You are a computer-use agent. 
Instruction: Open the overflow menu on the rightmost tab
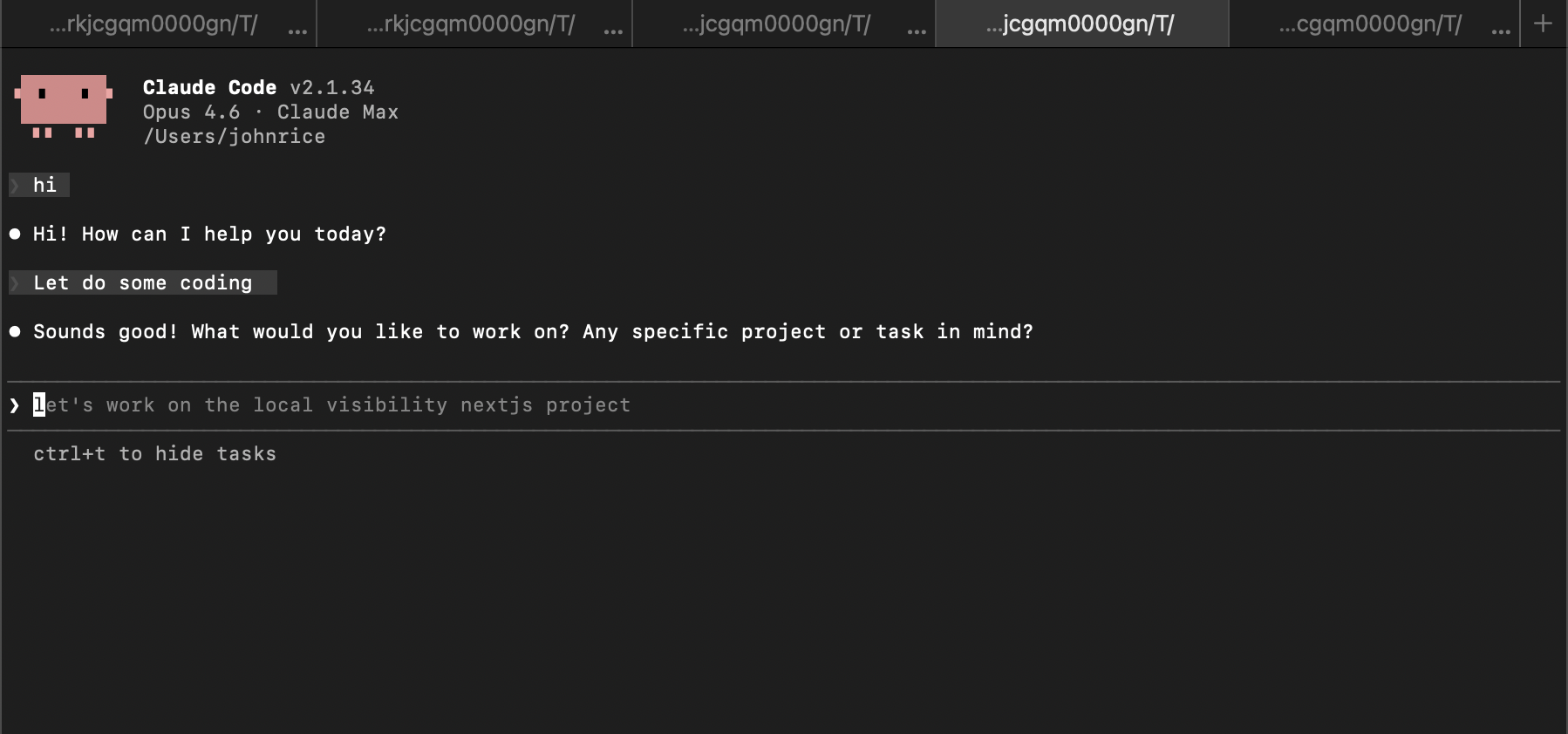(1500, 27)
